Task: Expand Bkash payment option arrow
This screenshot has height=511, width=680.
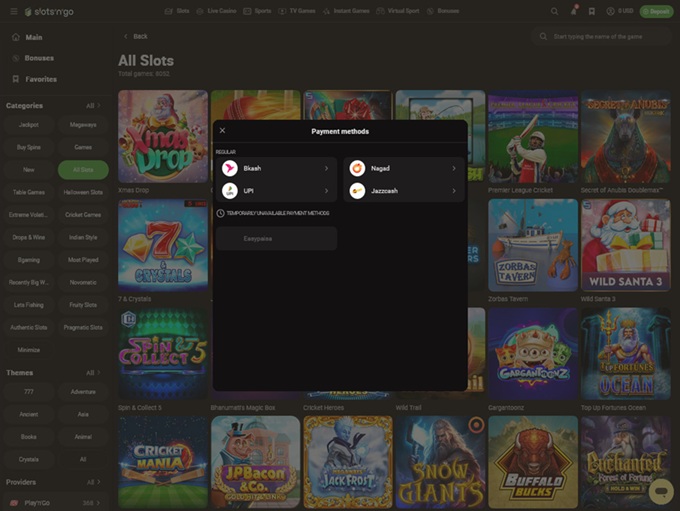Action: coord(326,168)
